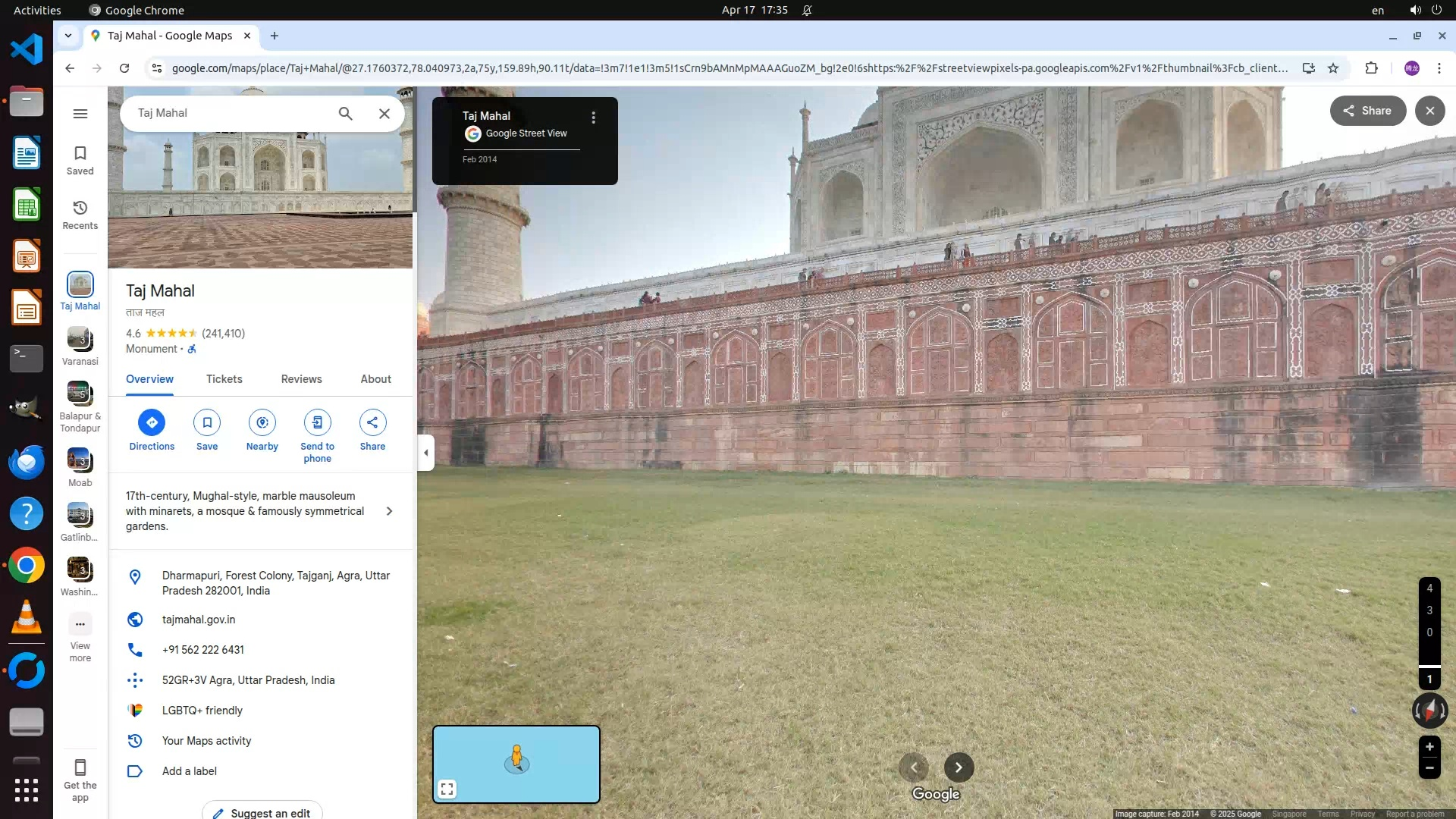Open the Chrome tab search dropdown

pyautogui.click(x=68, y=36)
